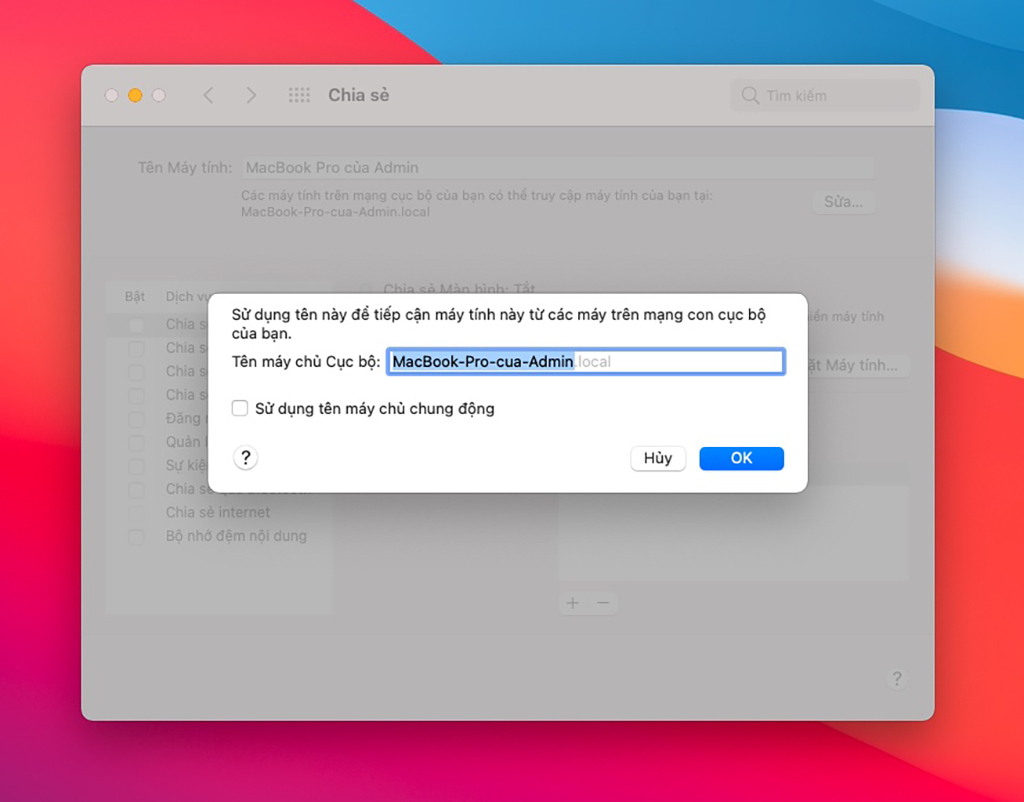Add an item with the plus button
This screenshot has height=802, width=1024.
point(573,603)
